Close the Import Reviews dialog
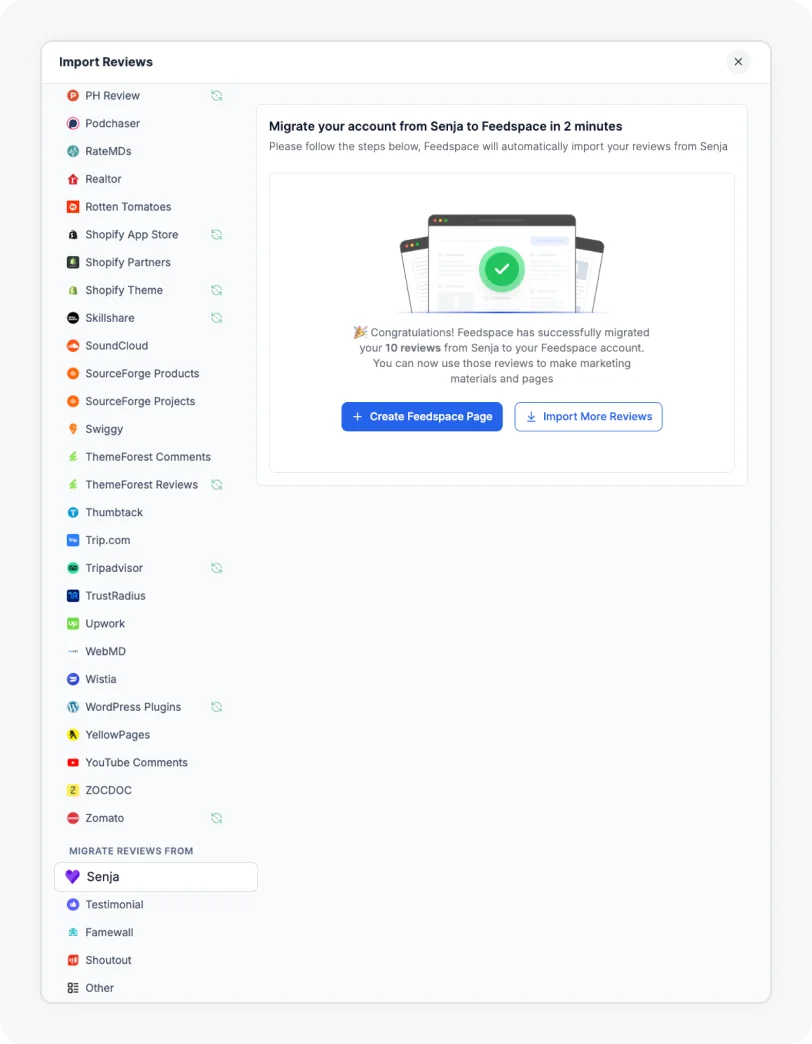 (738, 61)
